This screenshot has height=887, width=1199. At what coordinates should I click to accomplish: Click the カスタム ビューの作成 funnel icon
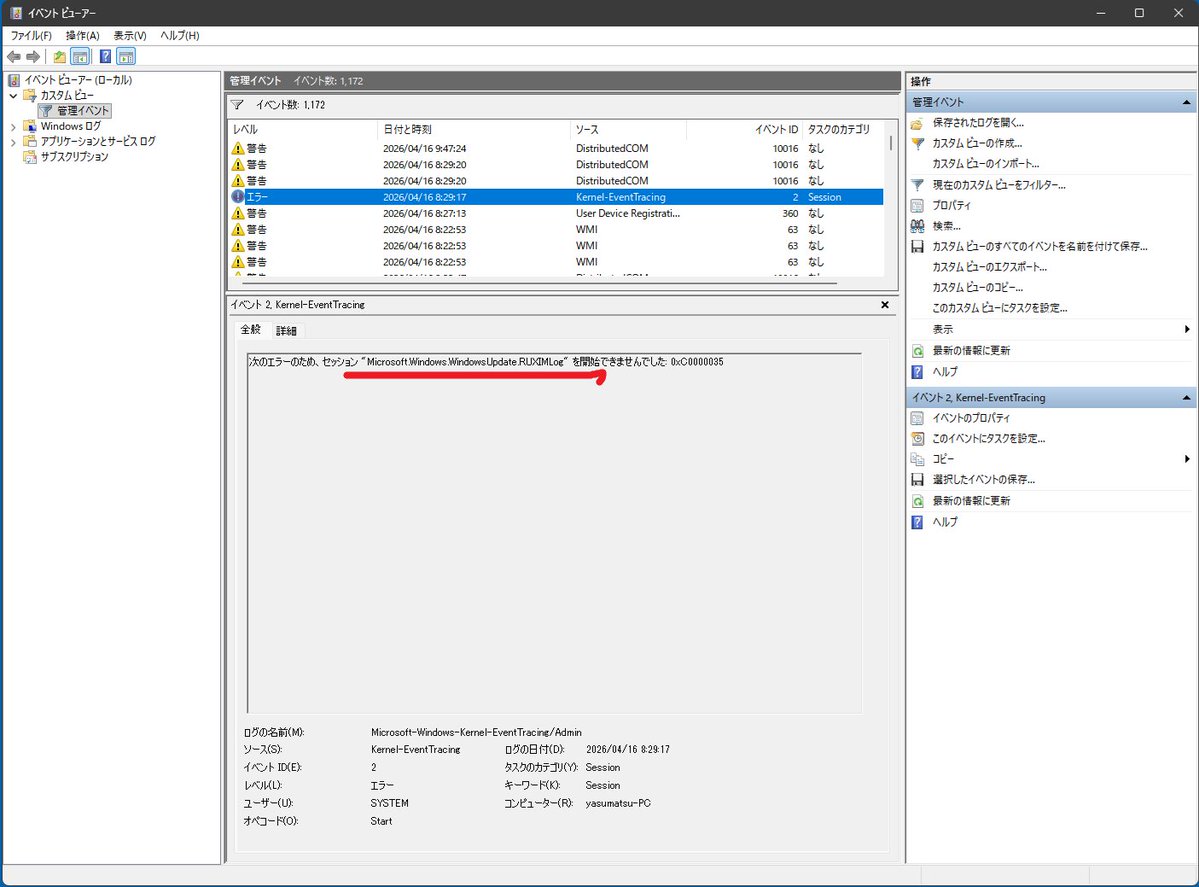coord(918,143)
